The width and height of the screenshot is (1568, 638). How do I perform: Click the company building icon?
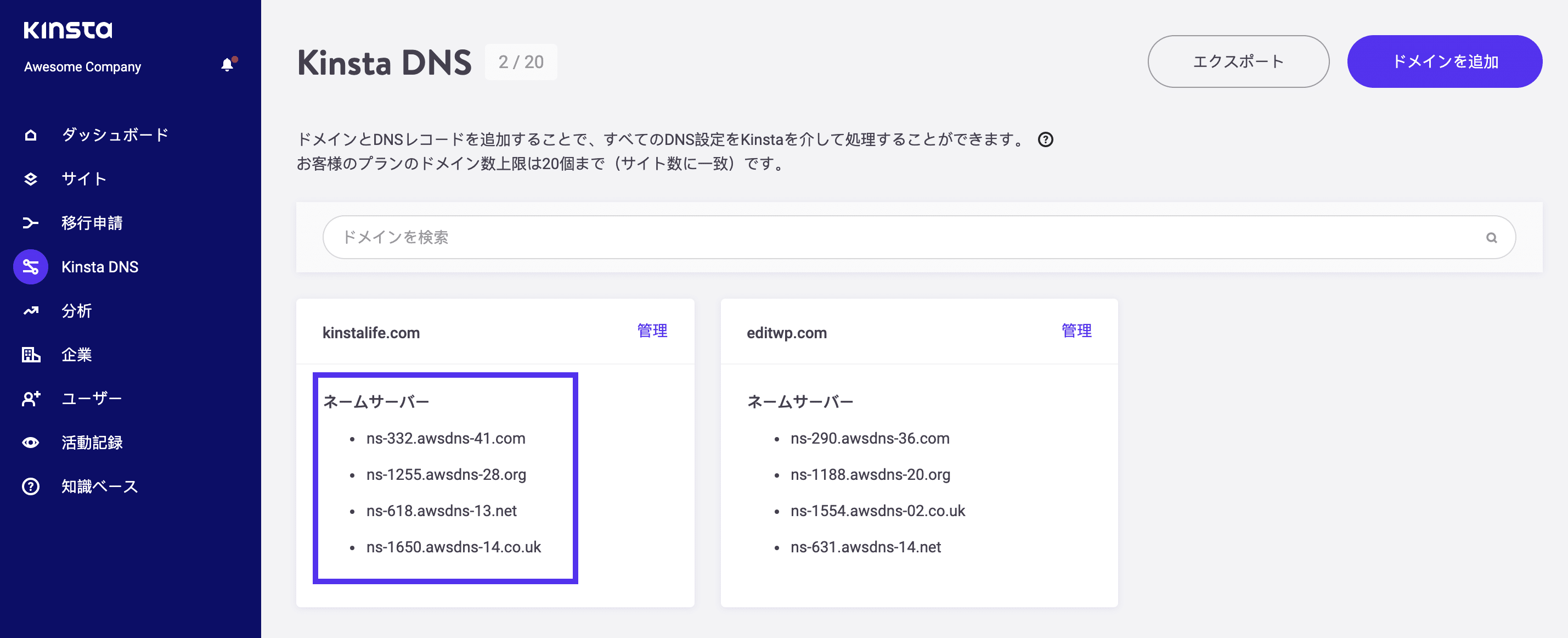tap(30, 355)
